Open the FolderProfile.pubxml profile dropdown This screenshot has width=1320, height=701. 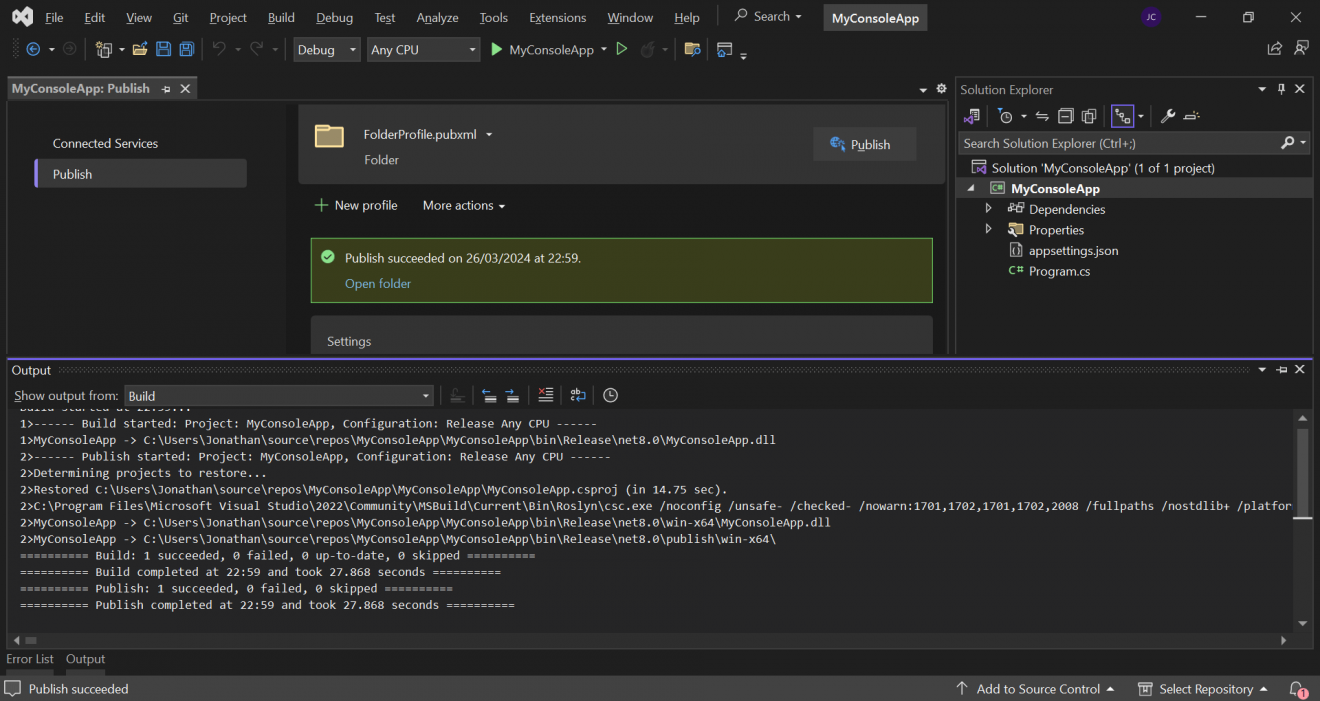pyautogui.click(x=489, y=134)
